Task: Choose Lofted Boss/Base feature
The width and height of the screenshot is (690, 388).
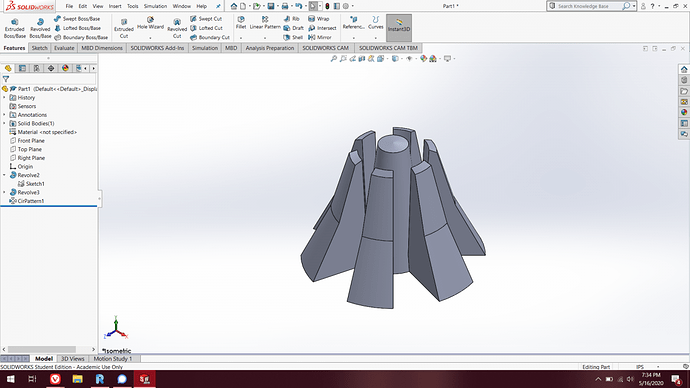Action: (77, 28)
